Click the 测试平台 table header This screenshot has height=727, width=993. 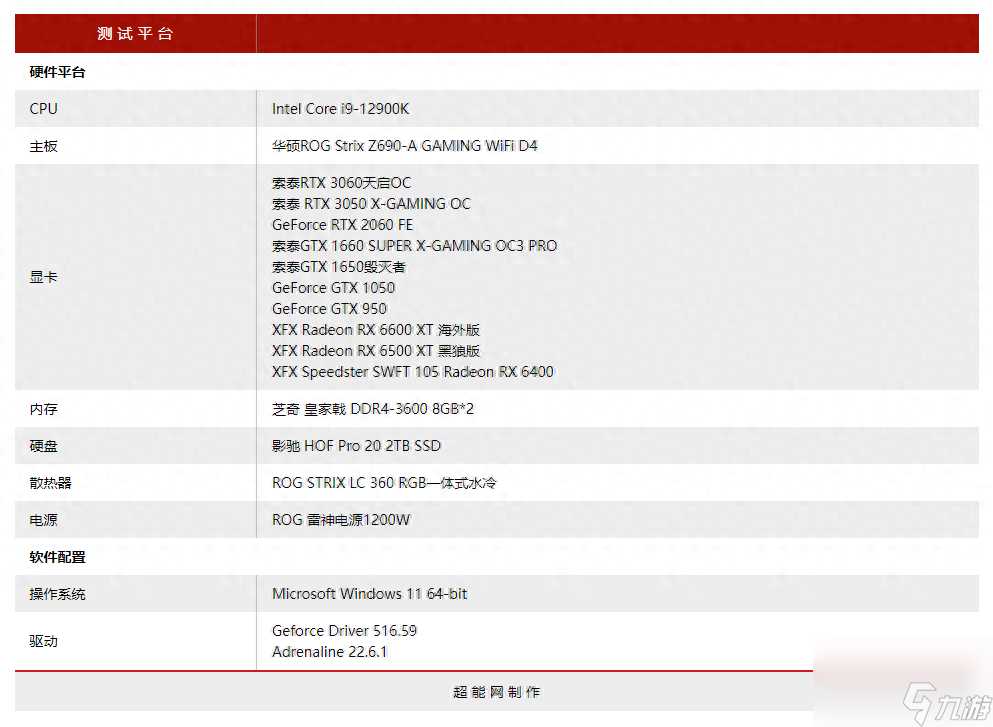pyautogui.click(x=135, y=33)
